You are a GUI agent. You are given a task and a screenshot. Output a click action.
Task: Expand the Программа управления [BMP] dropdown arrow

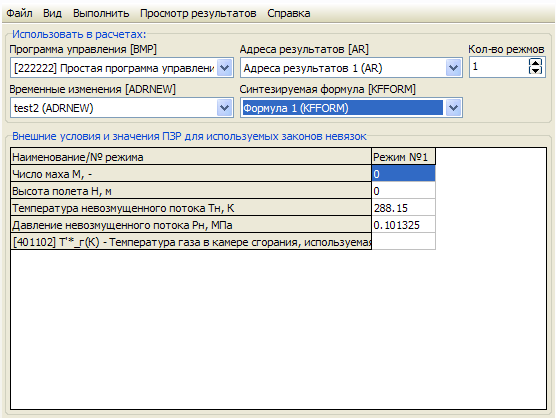pos(225,68)
